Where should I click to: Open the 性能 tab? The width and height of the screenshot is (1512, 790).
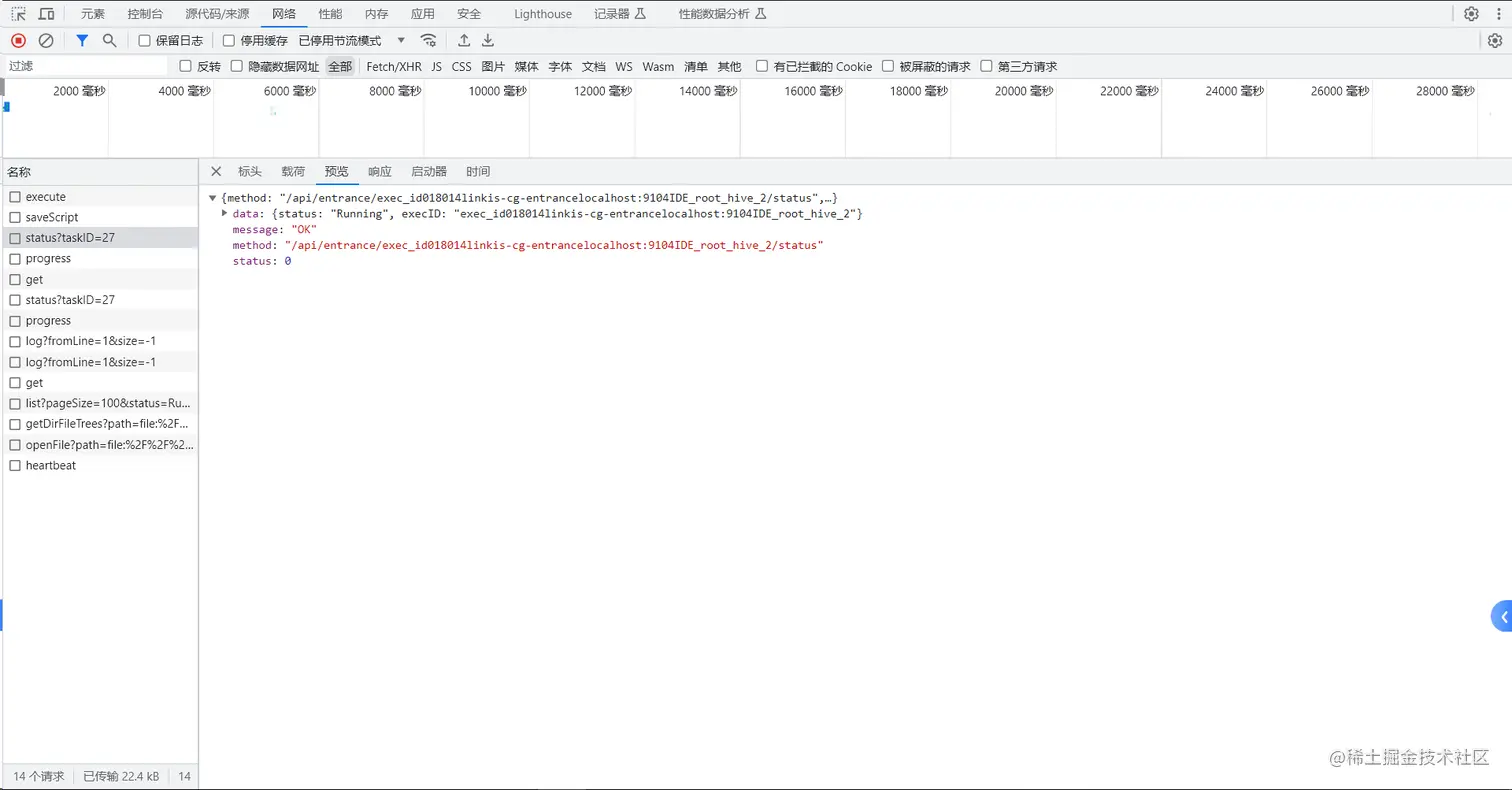pos(330,14)
